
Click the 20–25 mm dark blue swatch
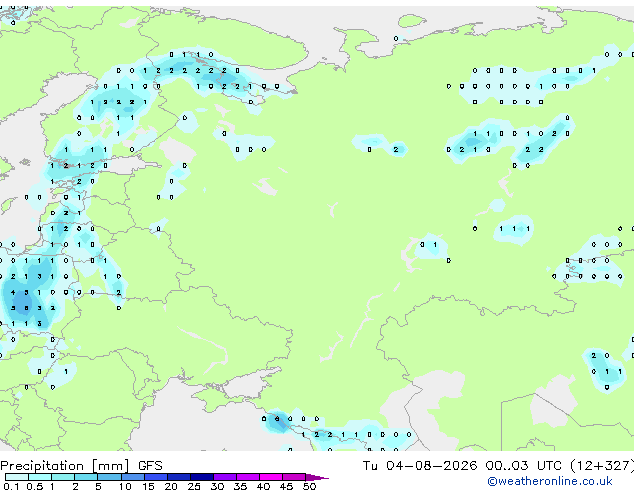pyautogui.click(x=179, y=477)
